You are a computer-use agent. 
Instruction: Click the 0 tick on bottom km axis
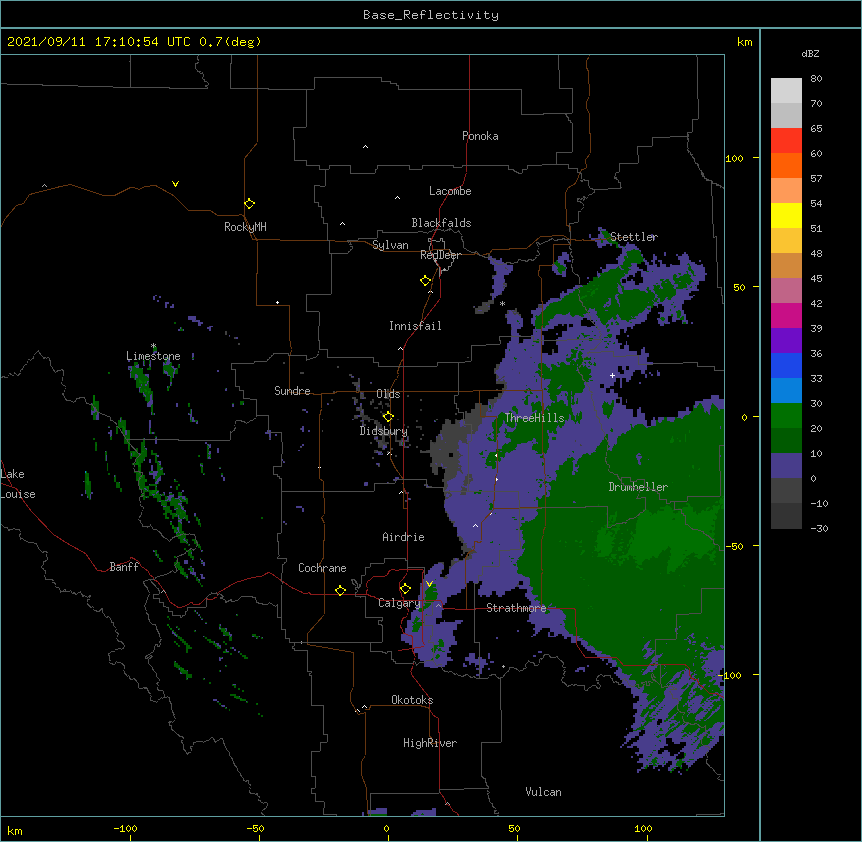pyautogui.click(x=386, y=828)
